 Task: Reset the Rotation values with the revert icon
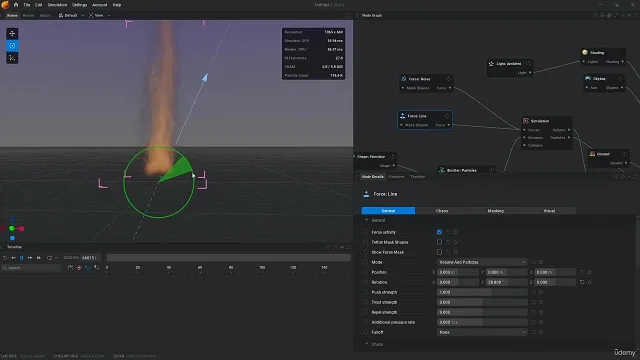tap(582, 282)
